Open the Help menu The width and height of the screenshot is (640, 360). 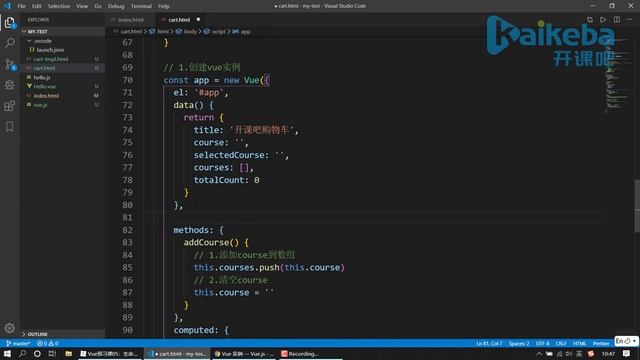[164, 6]
